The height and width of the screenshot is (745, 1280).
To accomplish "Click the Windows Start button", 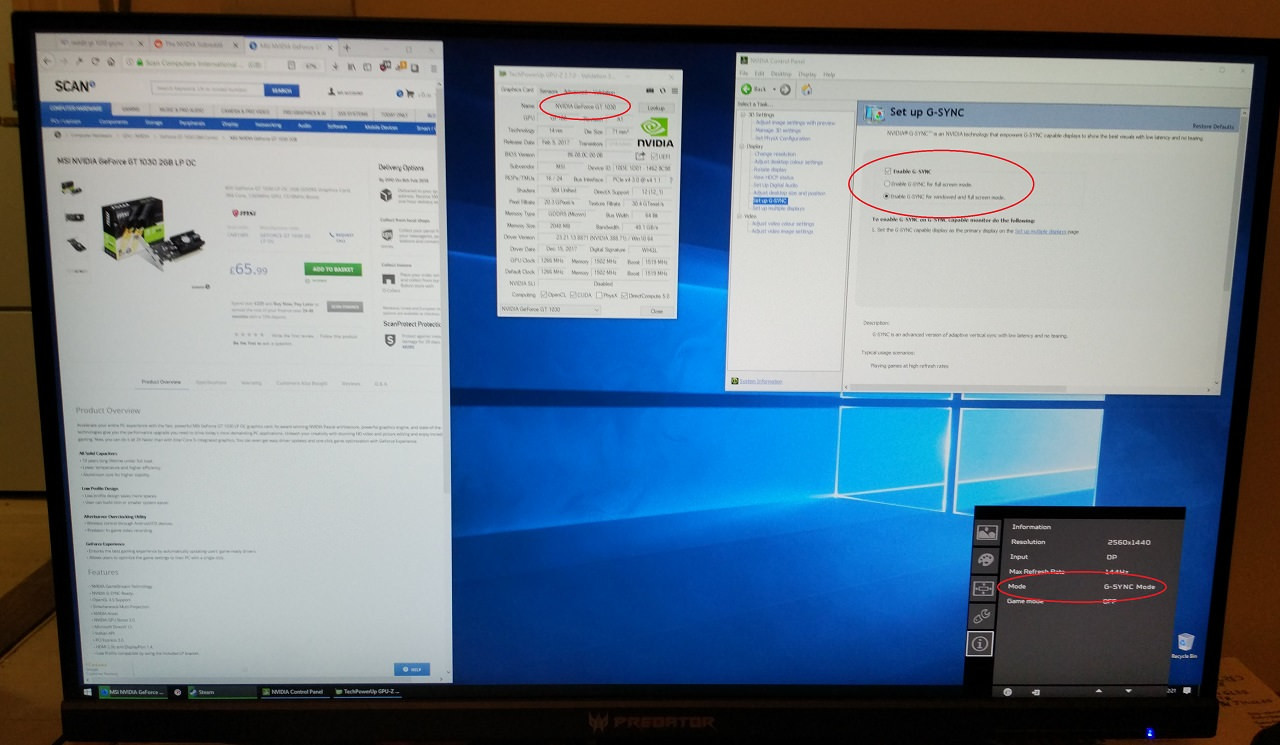I will click(88, 691).
